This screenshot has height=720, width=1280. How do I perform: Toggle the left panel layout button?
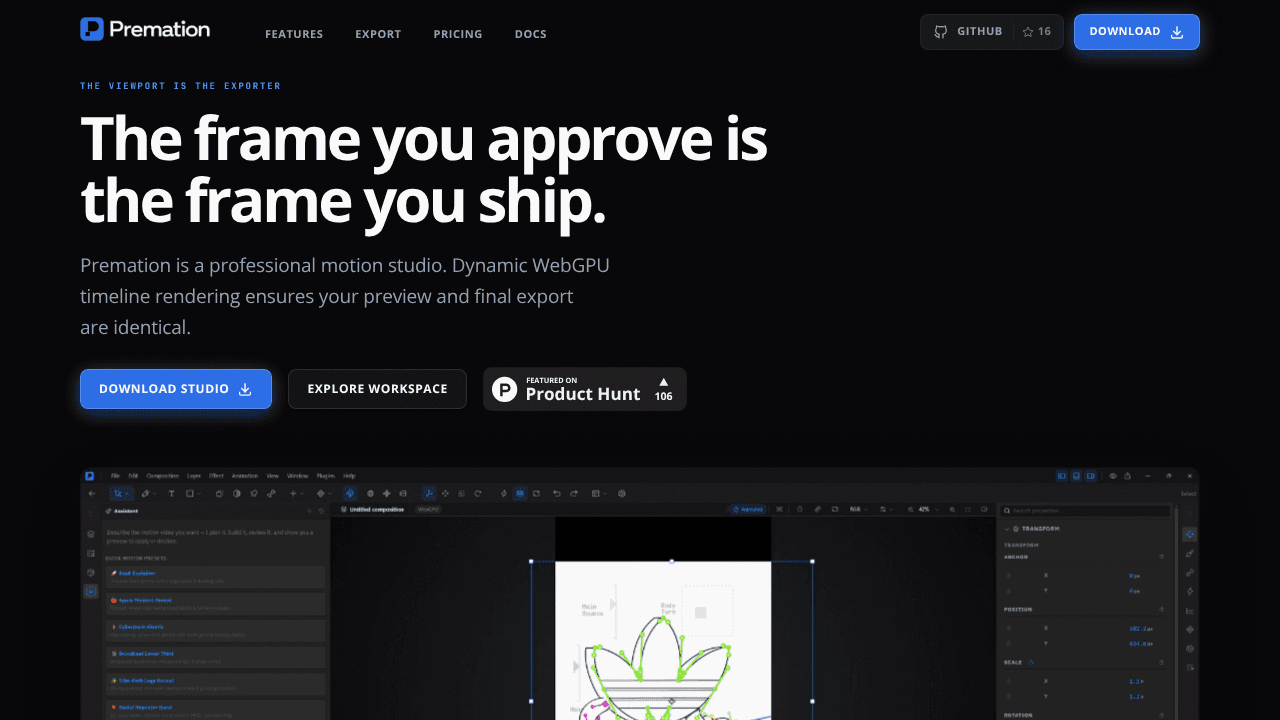[x=1062, y=476]
